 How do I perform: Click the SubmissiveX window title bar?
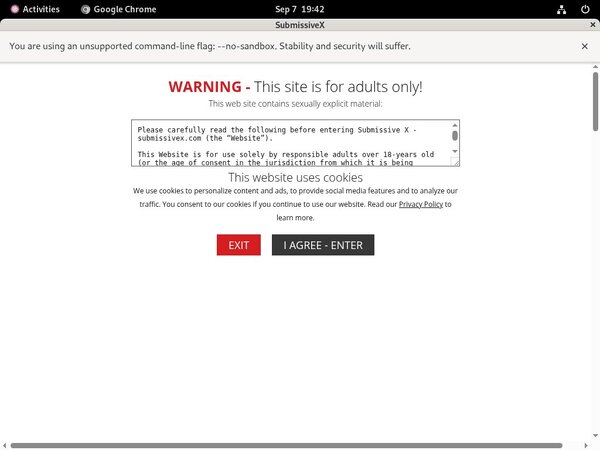[299, 25]
